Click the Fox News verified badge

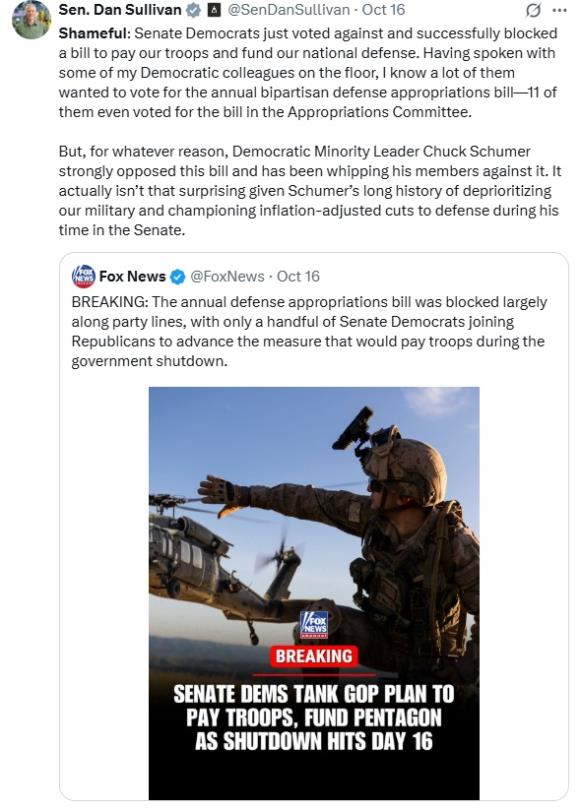tap(178, 277)
